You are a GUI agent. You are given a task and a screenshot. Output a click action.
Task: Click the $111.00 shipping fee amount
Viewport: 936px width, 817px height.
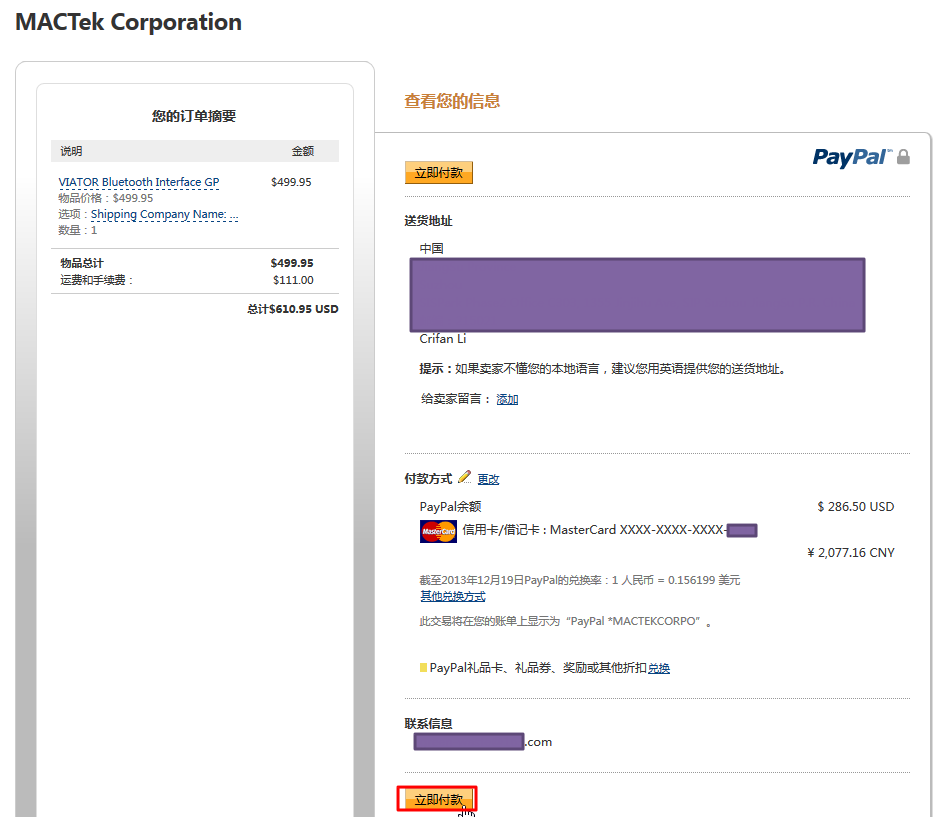click(293, 280)
